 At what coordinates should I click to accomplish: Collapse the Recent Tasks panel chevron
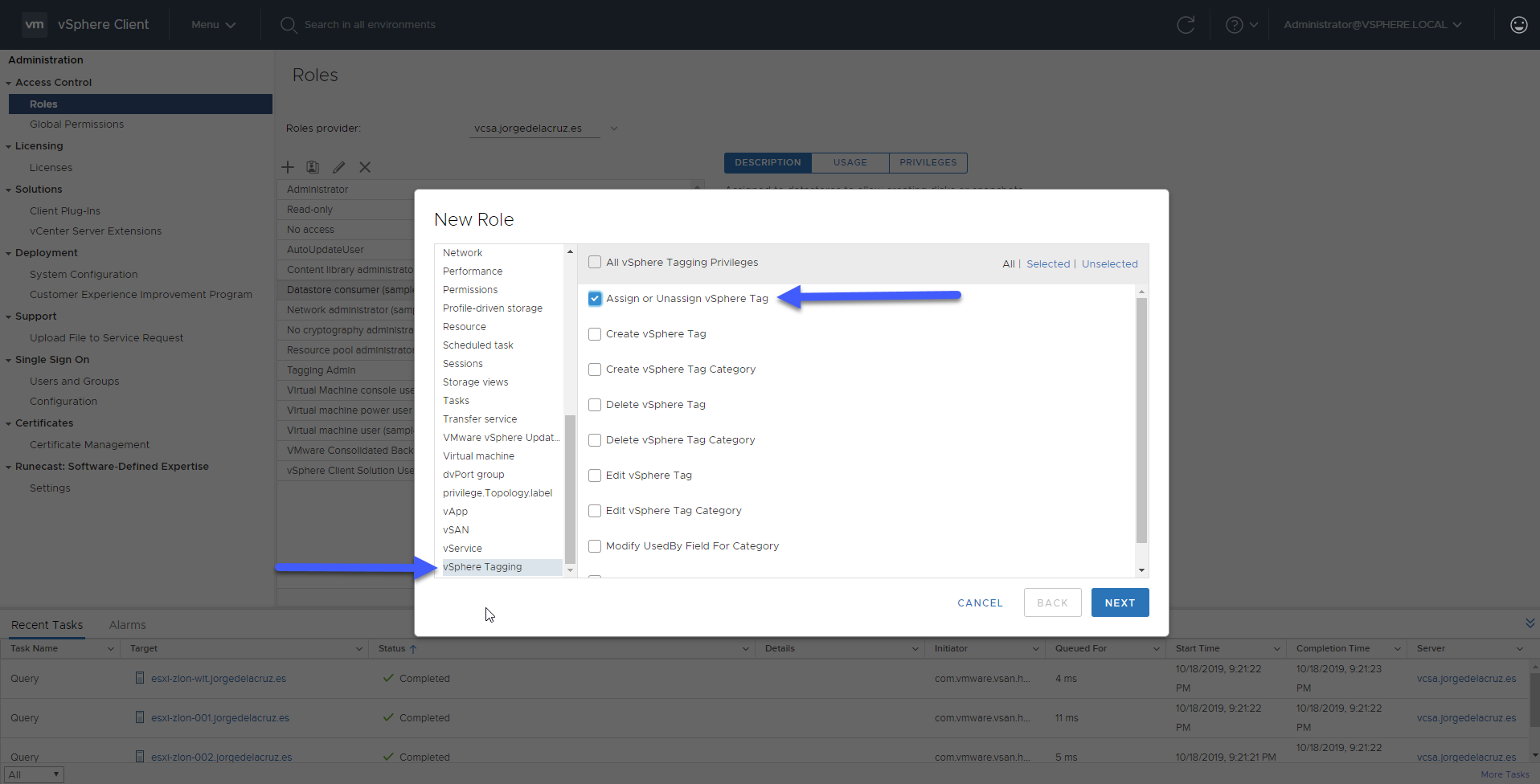pyautogui.click(x=1530, y=624)
